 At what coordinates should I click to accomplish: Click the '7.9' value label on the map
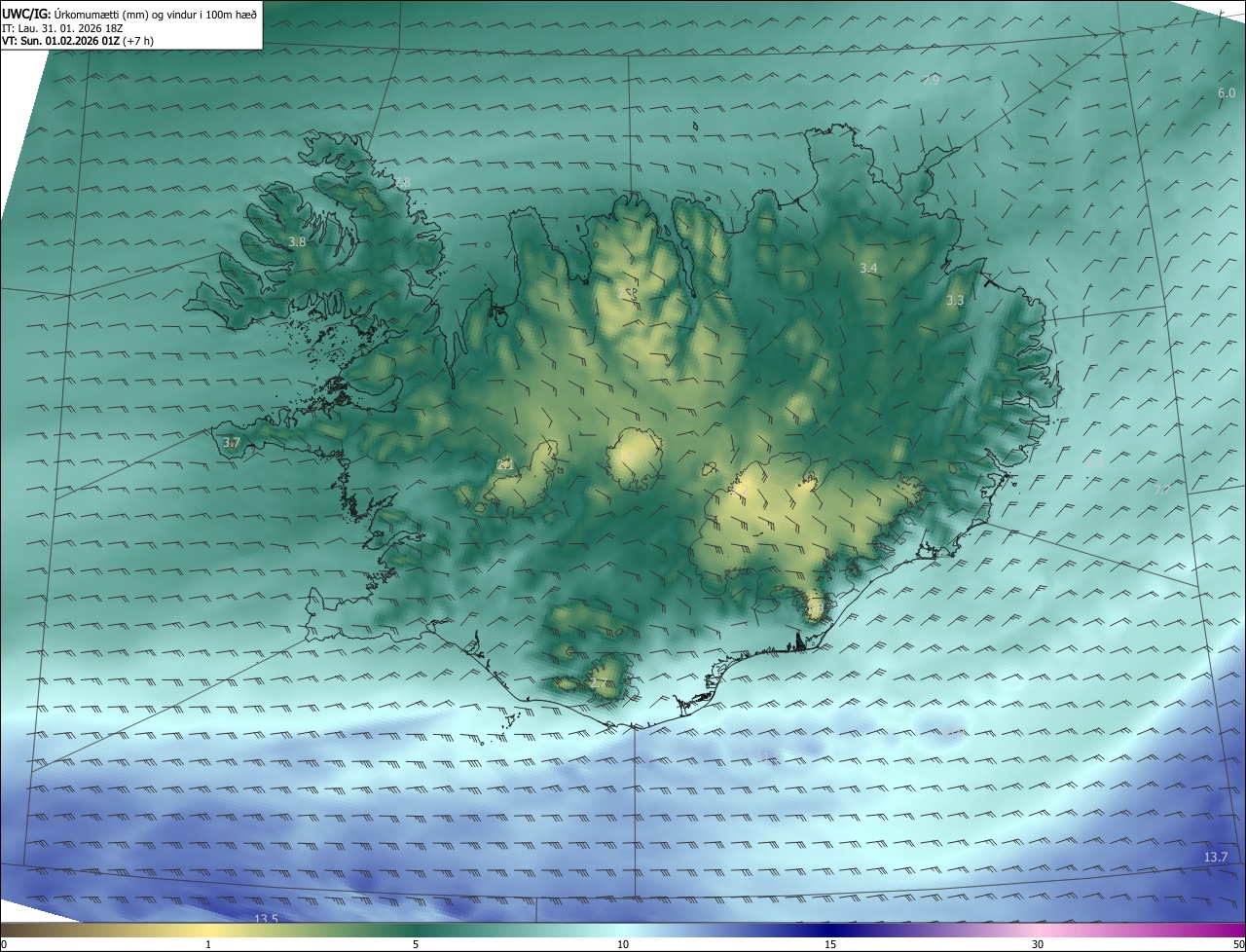[x=931, y=80]
